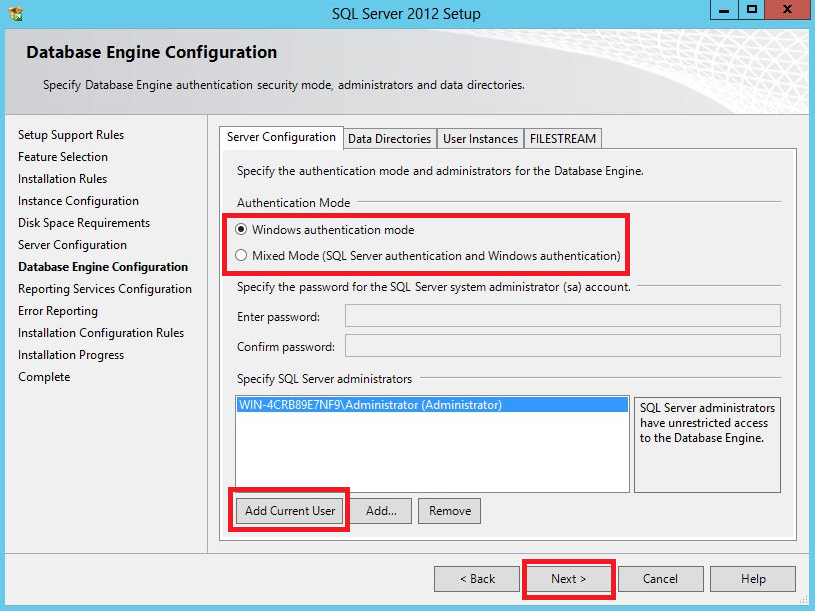The width and height of the screenshot is (815, 611).
Task: Select the Server Configuration tab
Action: 281,138
